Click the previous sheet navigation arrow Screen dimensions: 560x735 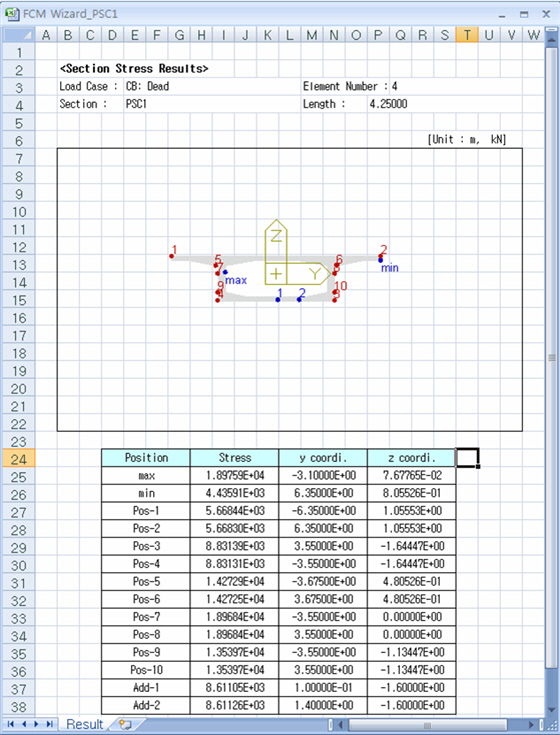tap(24, 725)
